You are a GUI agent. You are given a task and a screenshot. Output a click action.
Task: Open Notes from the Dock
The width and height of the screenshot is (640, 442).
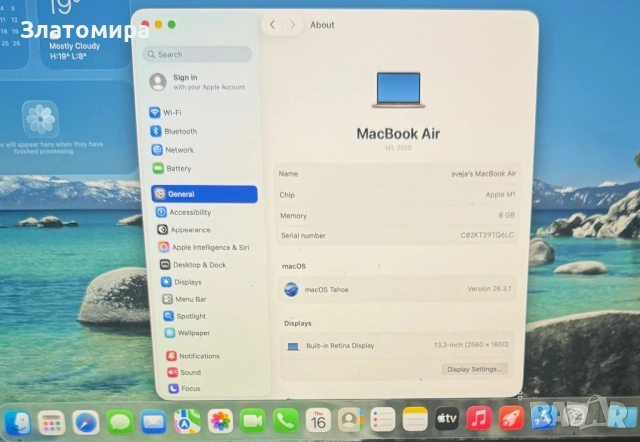(415, 419)
